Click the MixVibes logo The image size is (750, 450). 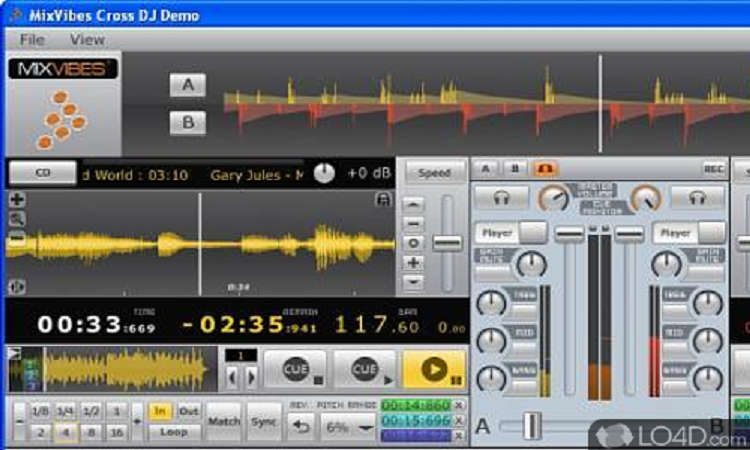[x=63, y=69]
